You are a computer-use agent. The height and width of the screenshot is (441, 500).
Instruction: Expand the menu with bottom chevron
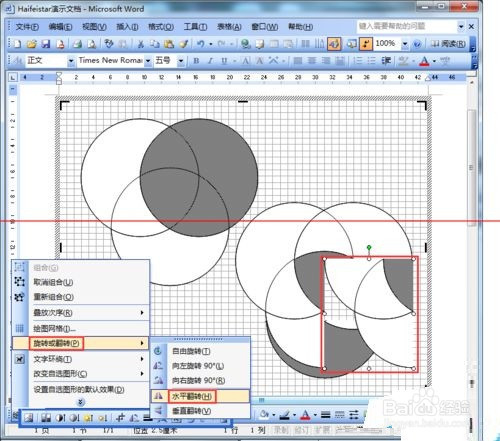coord(80,402)
